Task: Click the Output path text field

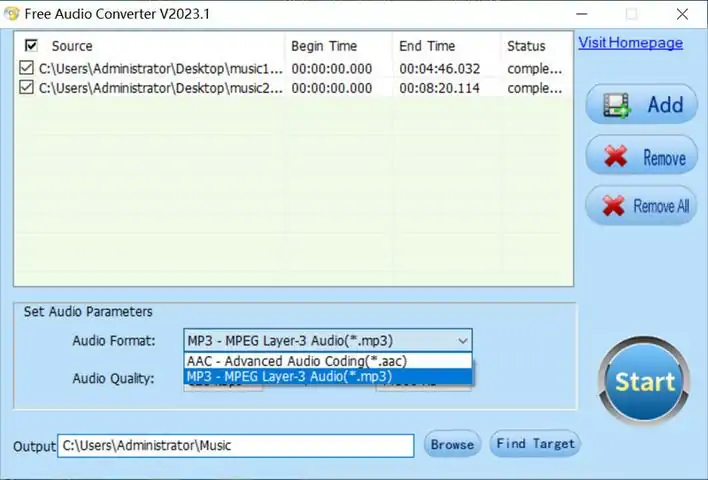Action: 236,446
